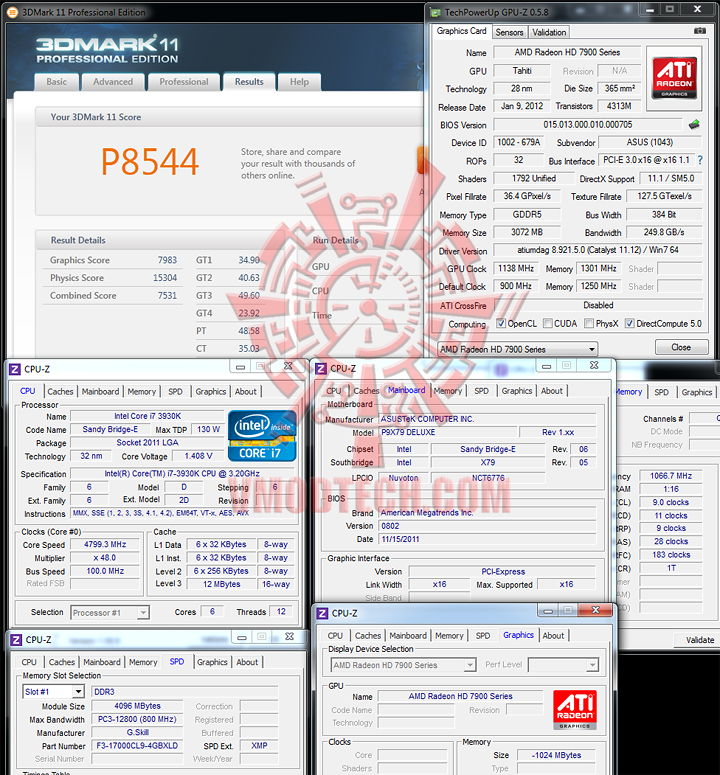Click the BIOS save chip icon in GPU-Z

point(694,124)
